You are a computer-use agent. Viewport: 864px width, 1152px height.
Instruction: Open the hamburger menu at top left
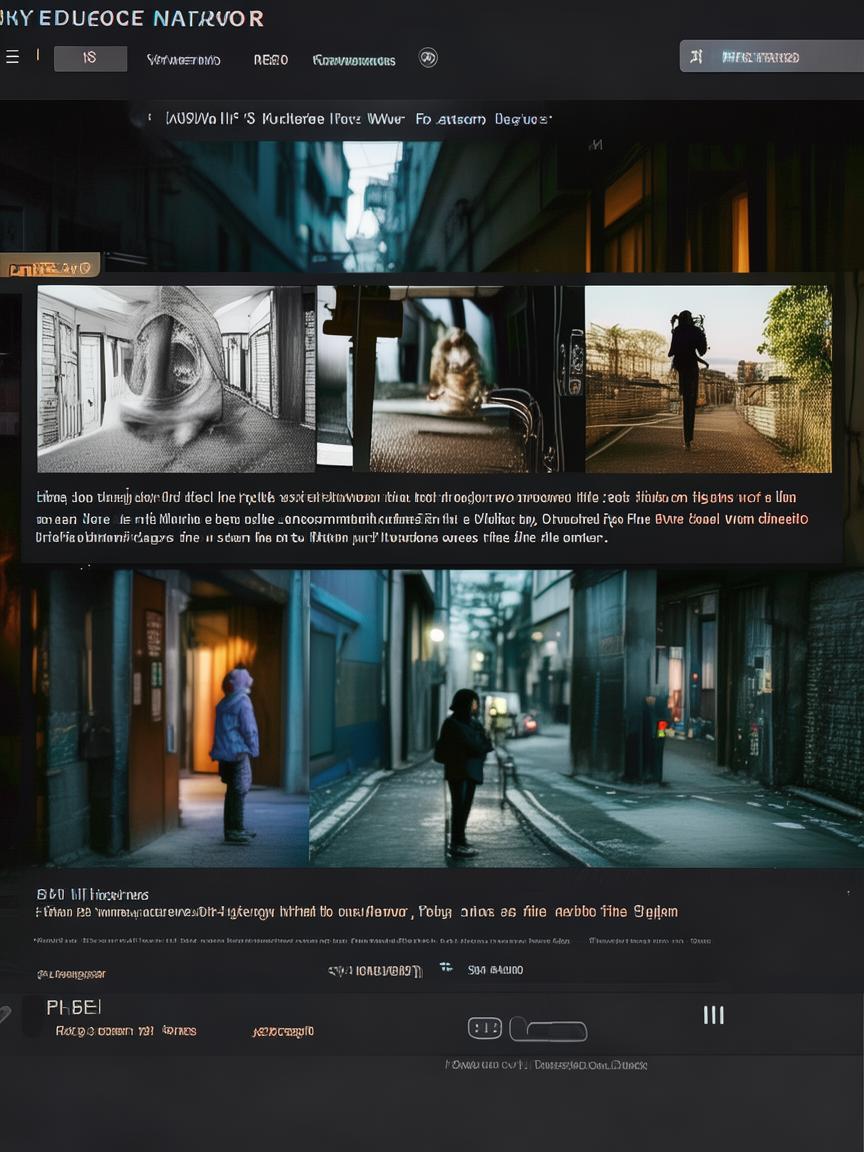click(x=12, y=57)
